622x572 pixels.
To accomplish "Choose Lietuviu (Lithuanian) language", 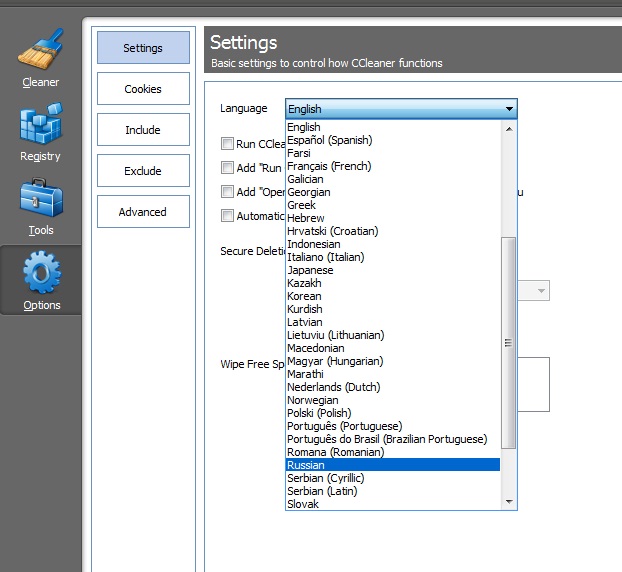I will tap(393, 335).
